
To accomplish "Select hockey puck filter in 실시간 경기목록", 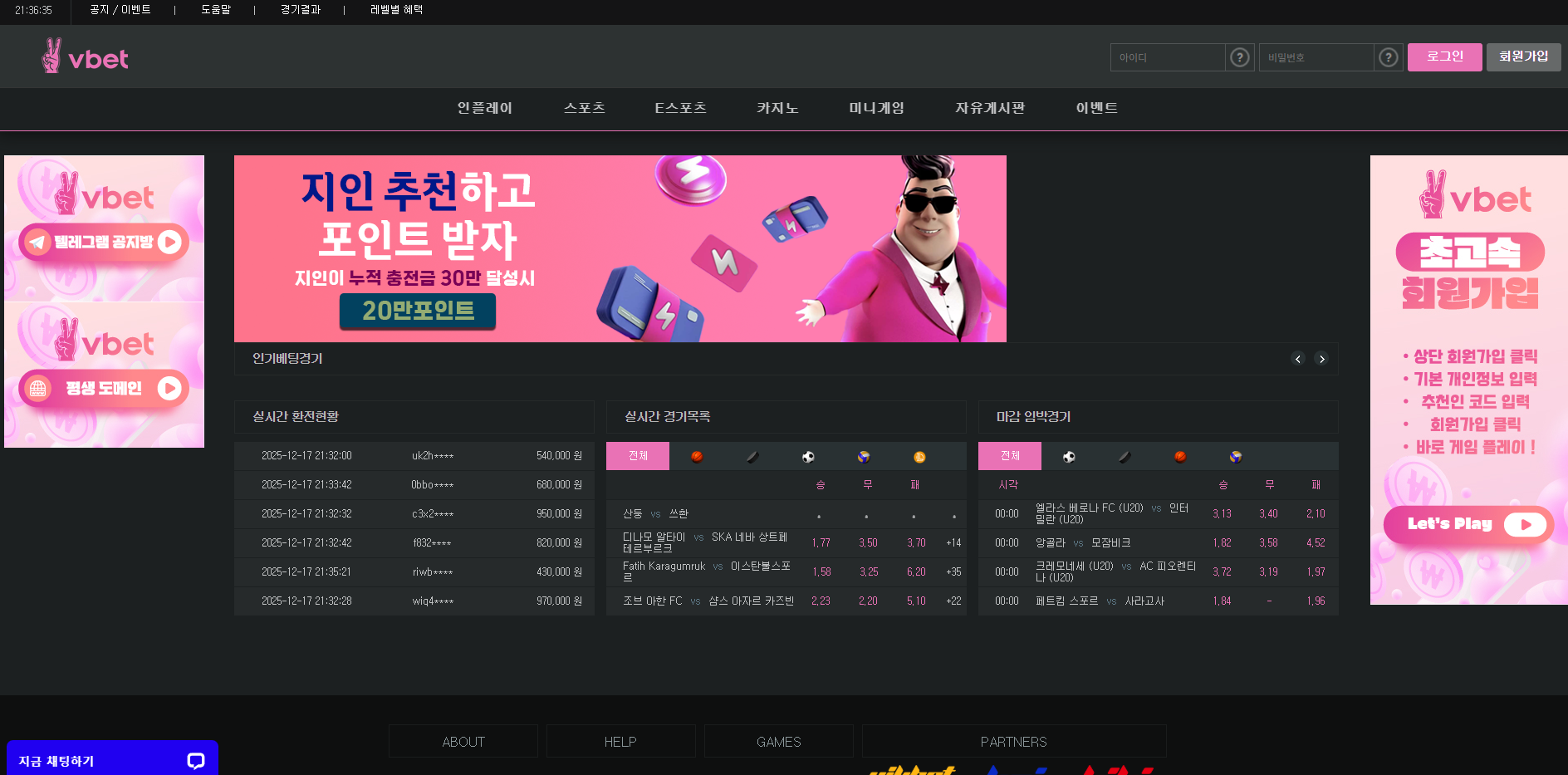I will [x=752, y=456].
